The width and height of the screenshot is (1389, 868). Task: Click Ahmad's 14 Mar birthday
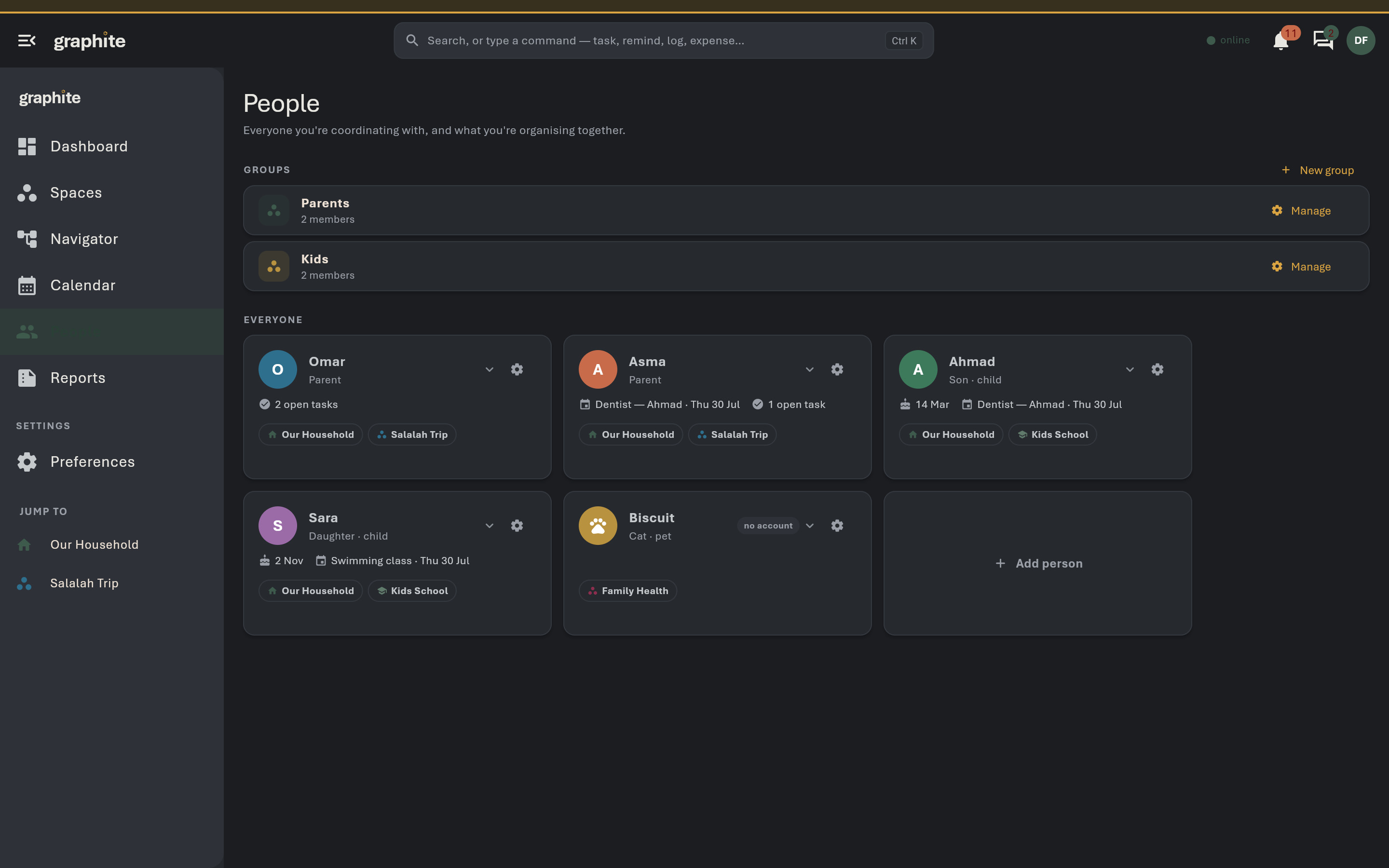(x=924, y=404)
